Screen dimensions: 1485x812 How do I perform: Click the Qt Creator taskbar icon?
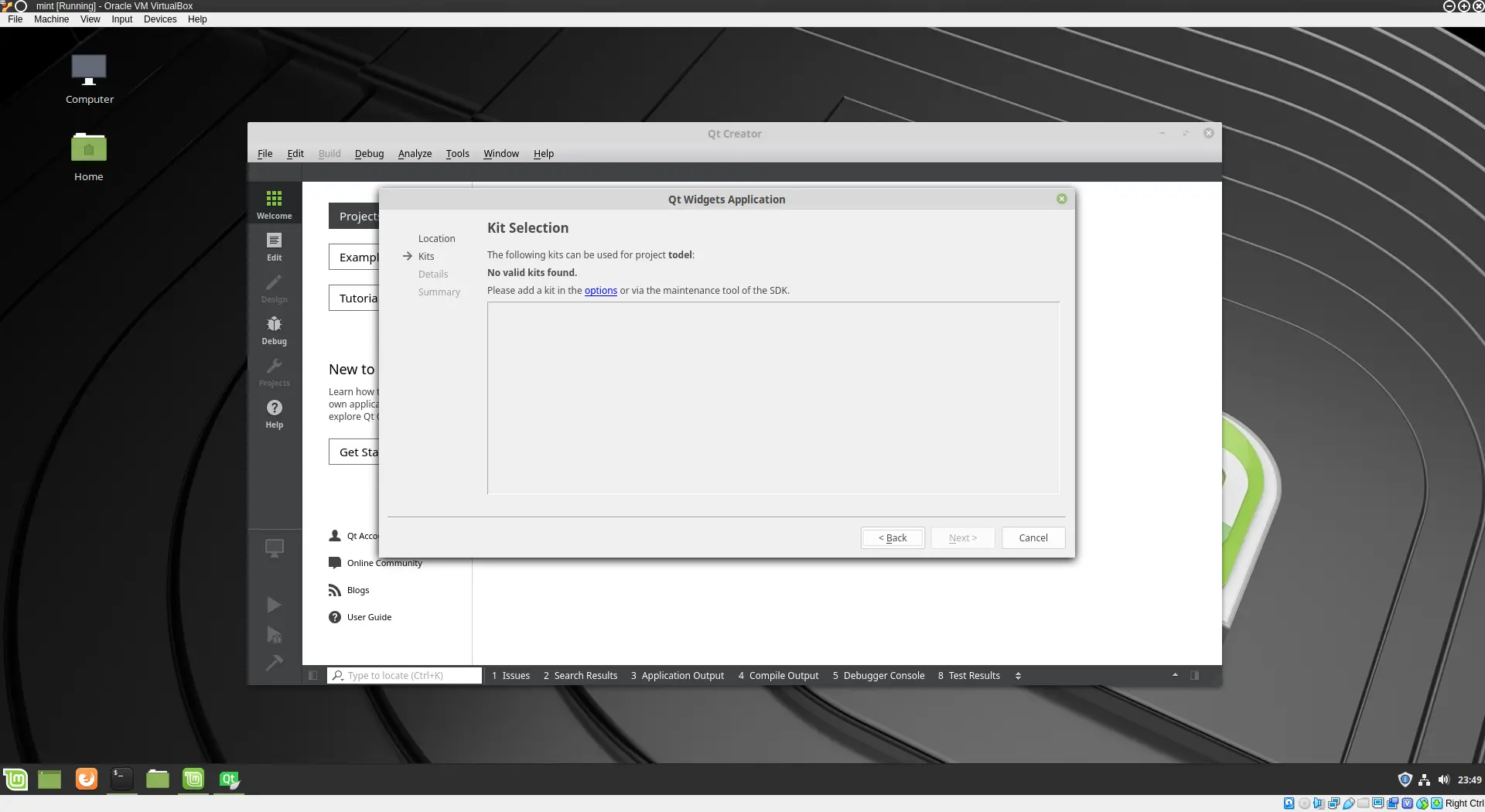[x=229, y=779]
